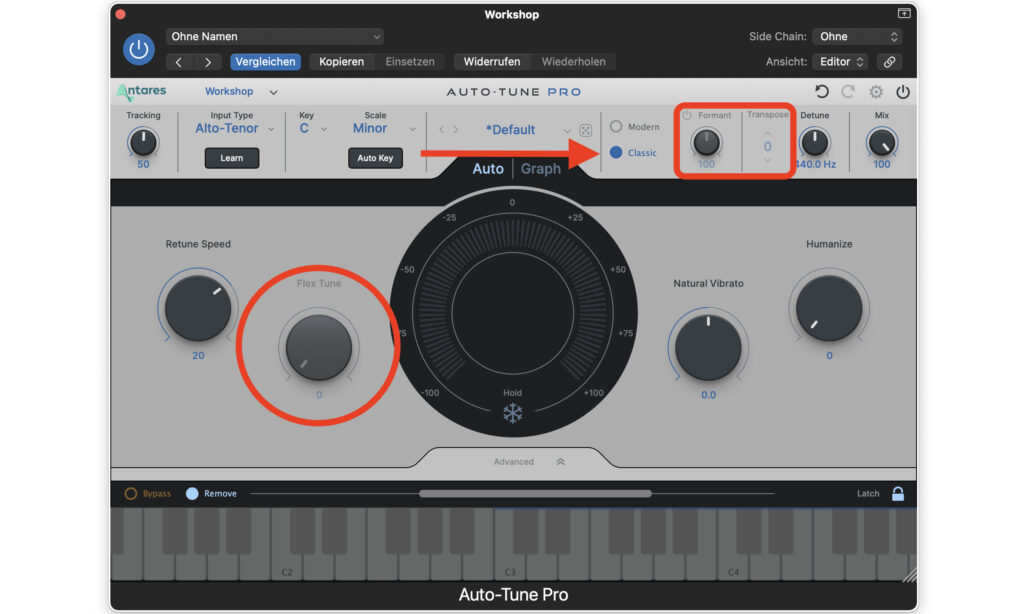This screenshot has height=614, width=1024.
Task: Decrease Transpose with the down arrow
Action: [x=767, y=160]
